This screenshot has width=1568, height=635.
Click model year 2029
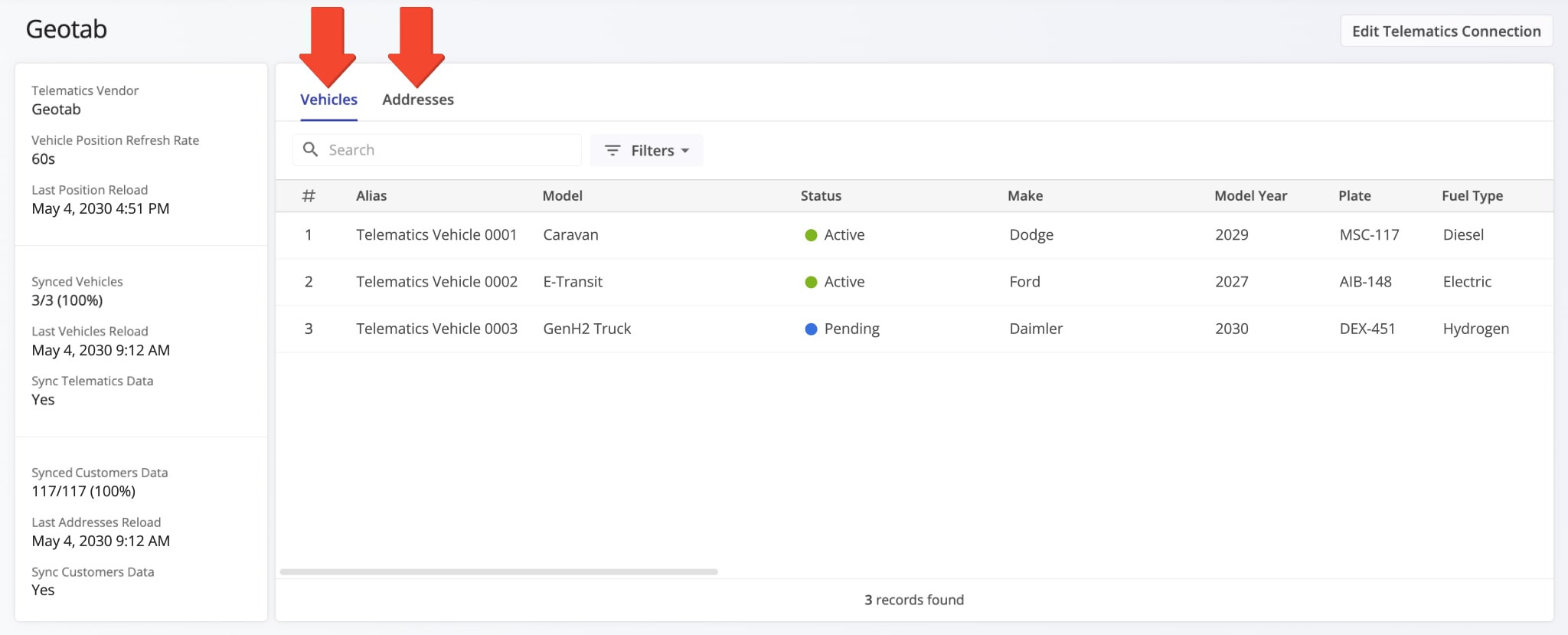(1232, 235)
